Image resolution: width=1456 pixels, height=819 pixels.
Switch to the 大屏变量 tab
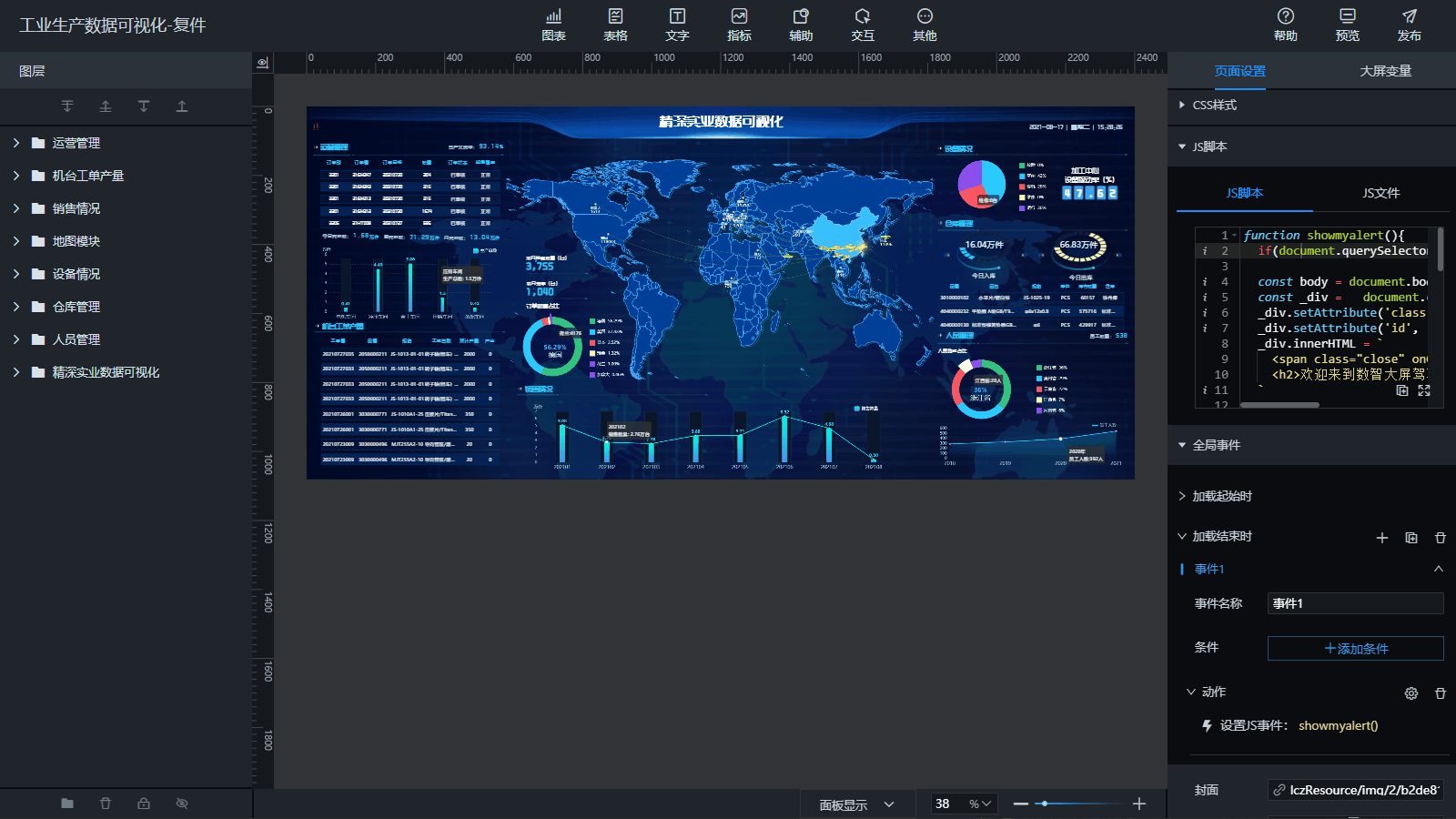click(x=1385, y=71)
